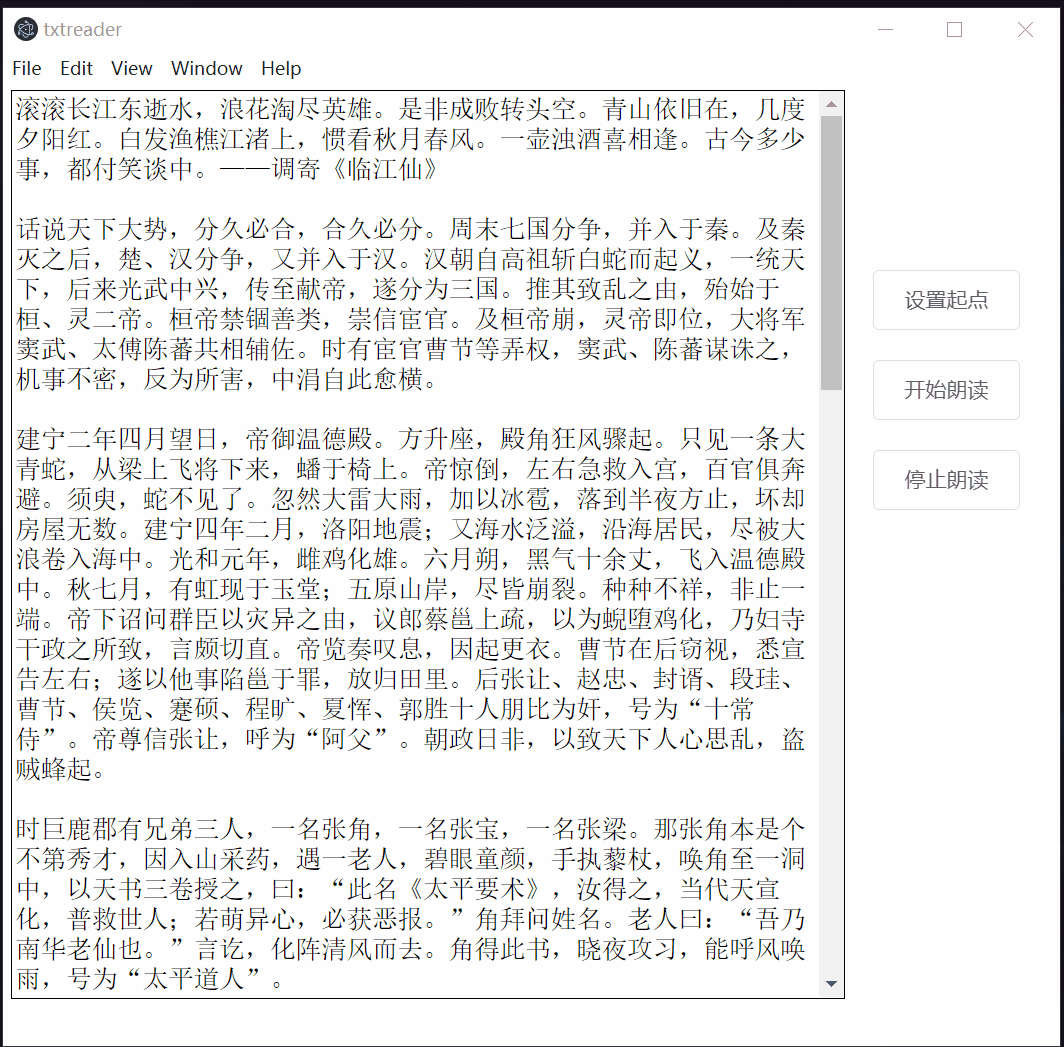The image size is (1064, 1047).
Task: Click the scrollbar down arrow
Action: coord(831,984)
